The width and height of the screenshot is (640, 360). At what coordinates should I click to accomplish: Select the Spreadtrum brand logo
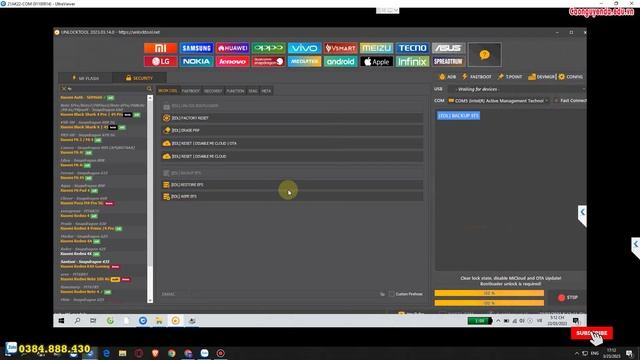pos(448,62)
